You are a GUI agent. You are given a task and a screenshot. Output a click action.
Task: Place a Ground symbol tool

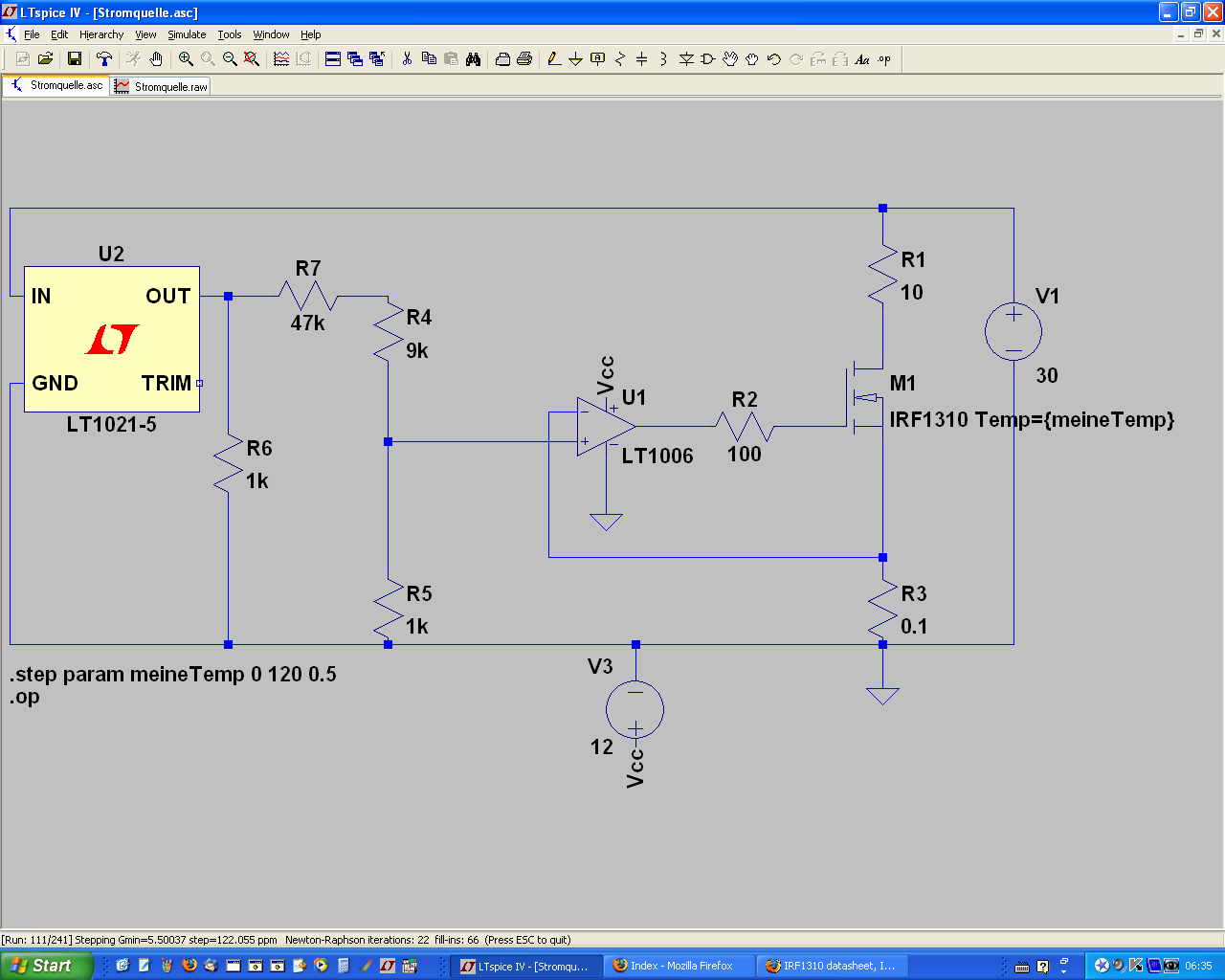point(576,59)
